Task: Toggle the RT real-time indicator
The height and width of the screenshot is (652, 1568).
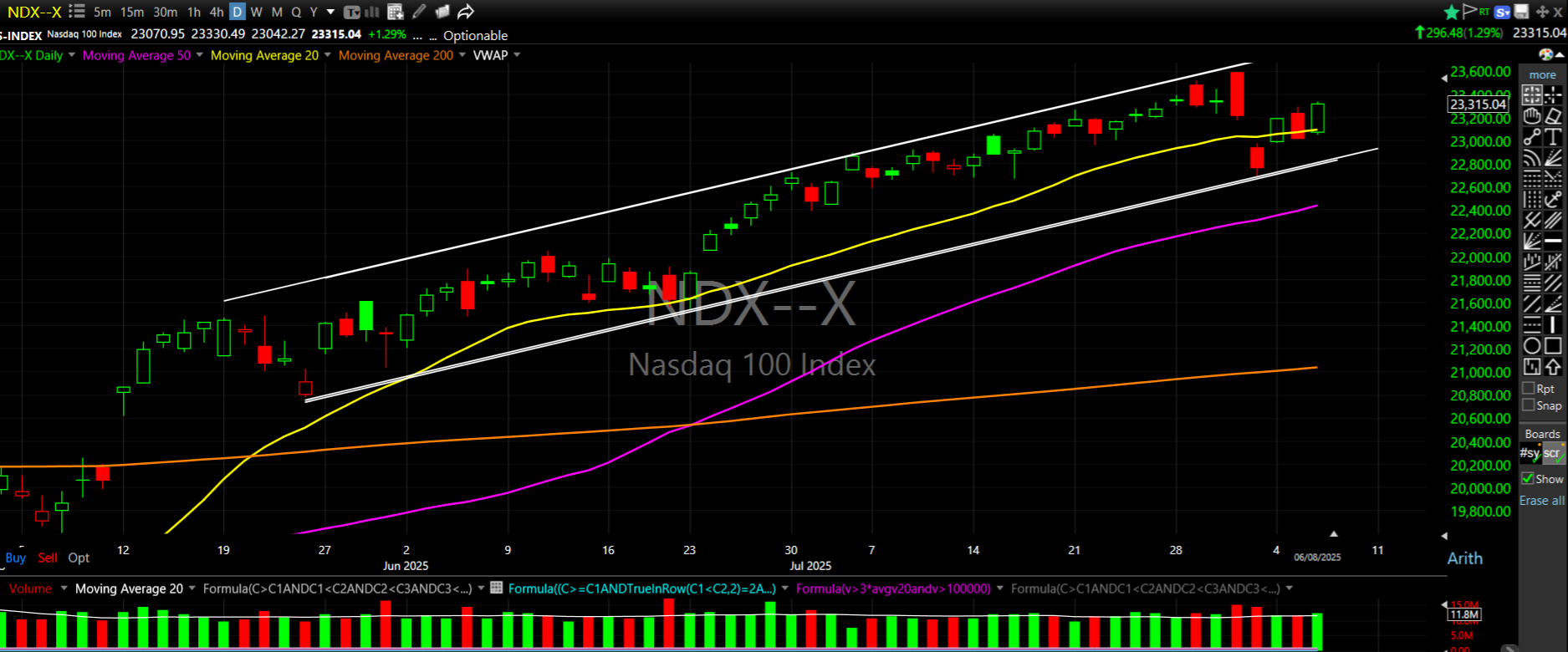Action: click(1484, 11)
